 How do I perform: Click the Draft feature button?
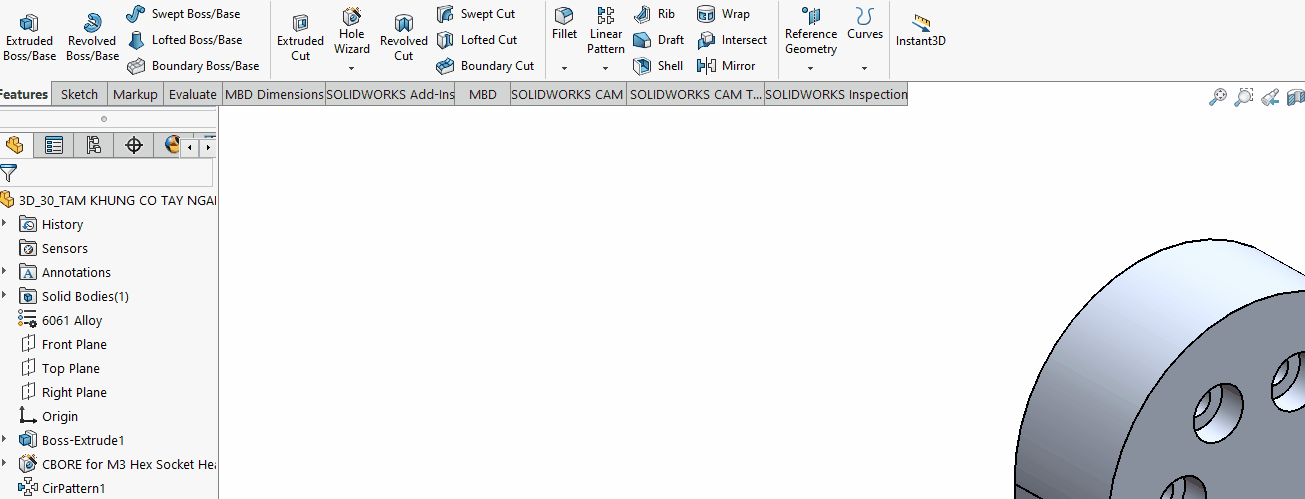(659, 40)
